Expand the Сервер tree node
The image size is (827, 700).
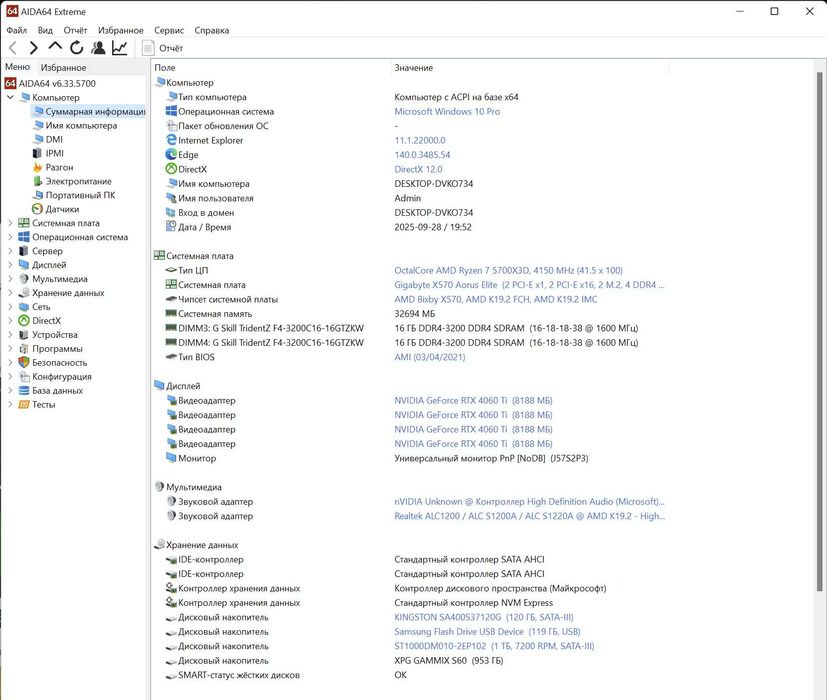coord(10,251)
